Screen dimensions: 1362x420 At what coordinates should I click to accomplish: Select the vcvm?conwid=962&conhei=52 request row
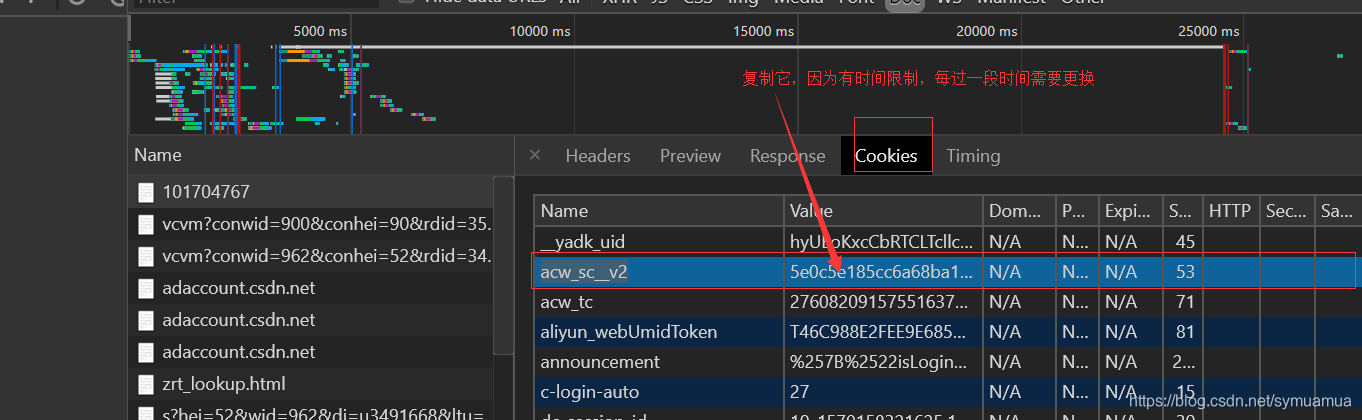coord(312,255)
